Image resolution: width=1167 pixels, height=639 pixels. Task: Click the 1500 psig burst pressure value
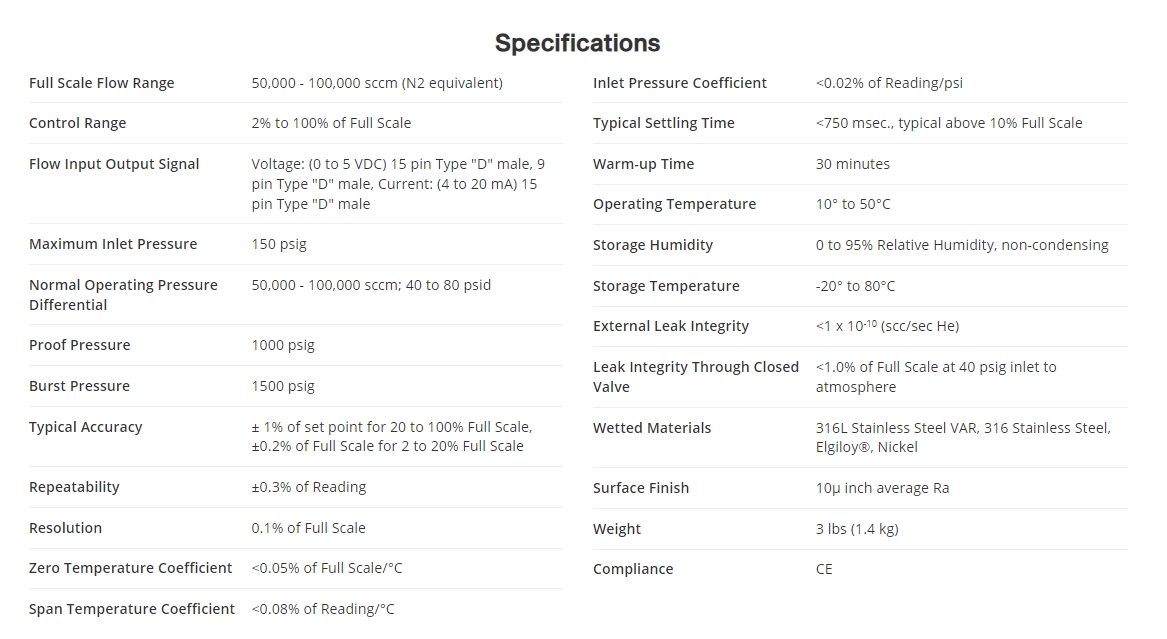(x=283, y=386)
